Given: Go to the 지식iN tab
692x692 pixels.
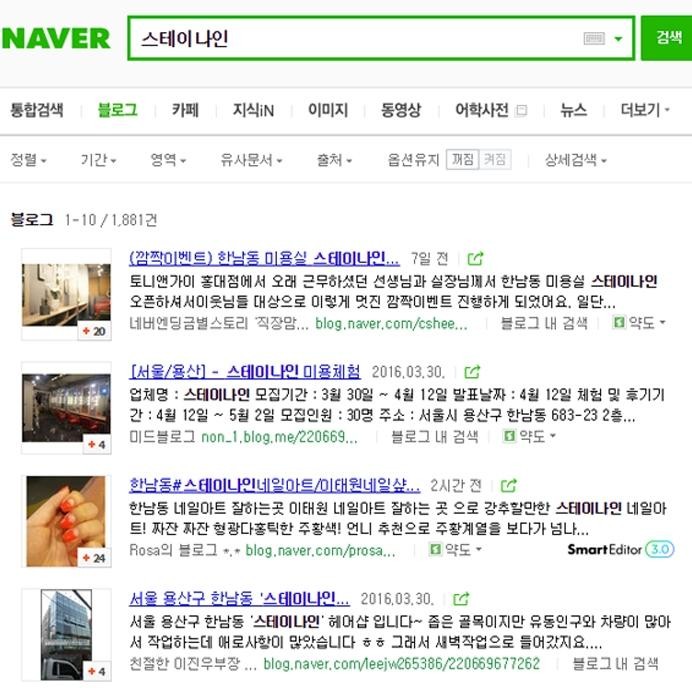Looking at the screenshot, I should pos(253,110).
